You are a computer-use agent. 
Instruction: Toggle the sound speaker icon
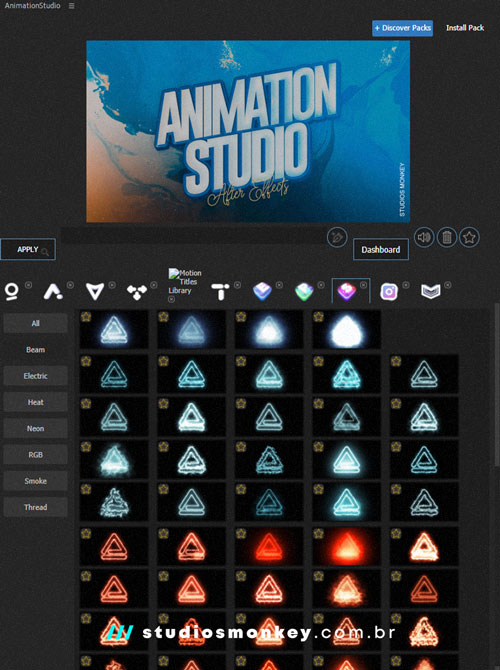pos(424,237)
